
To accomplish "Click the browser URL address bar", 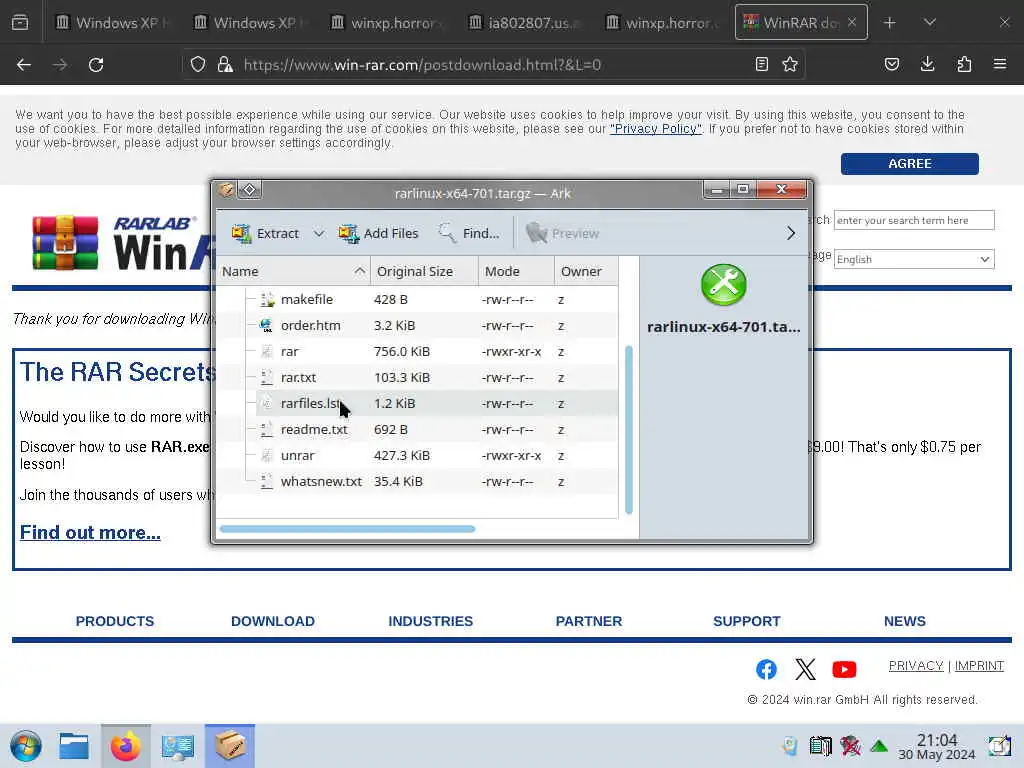I will pyautogui.click(x=493, y=65).
